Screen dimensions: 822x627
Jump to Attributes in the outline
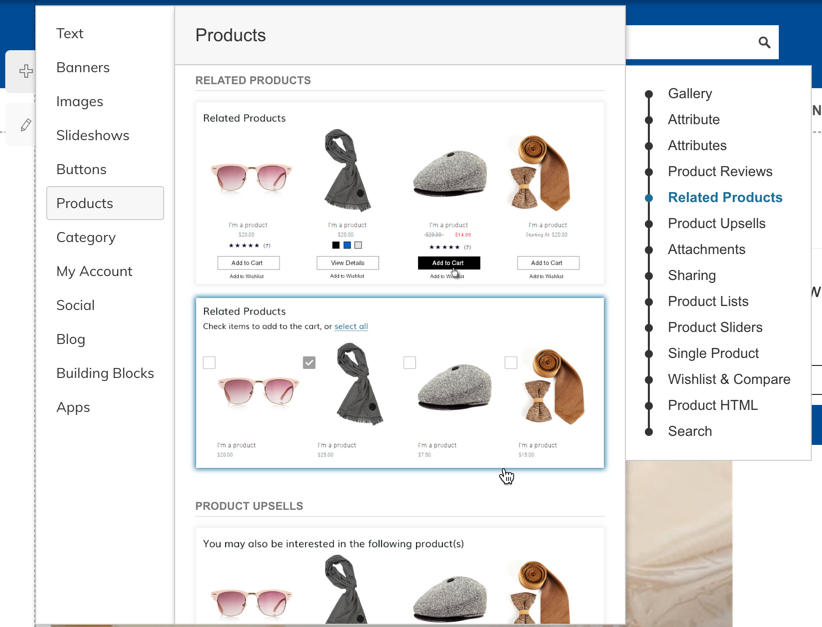(697, 145)
